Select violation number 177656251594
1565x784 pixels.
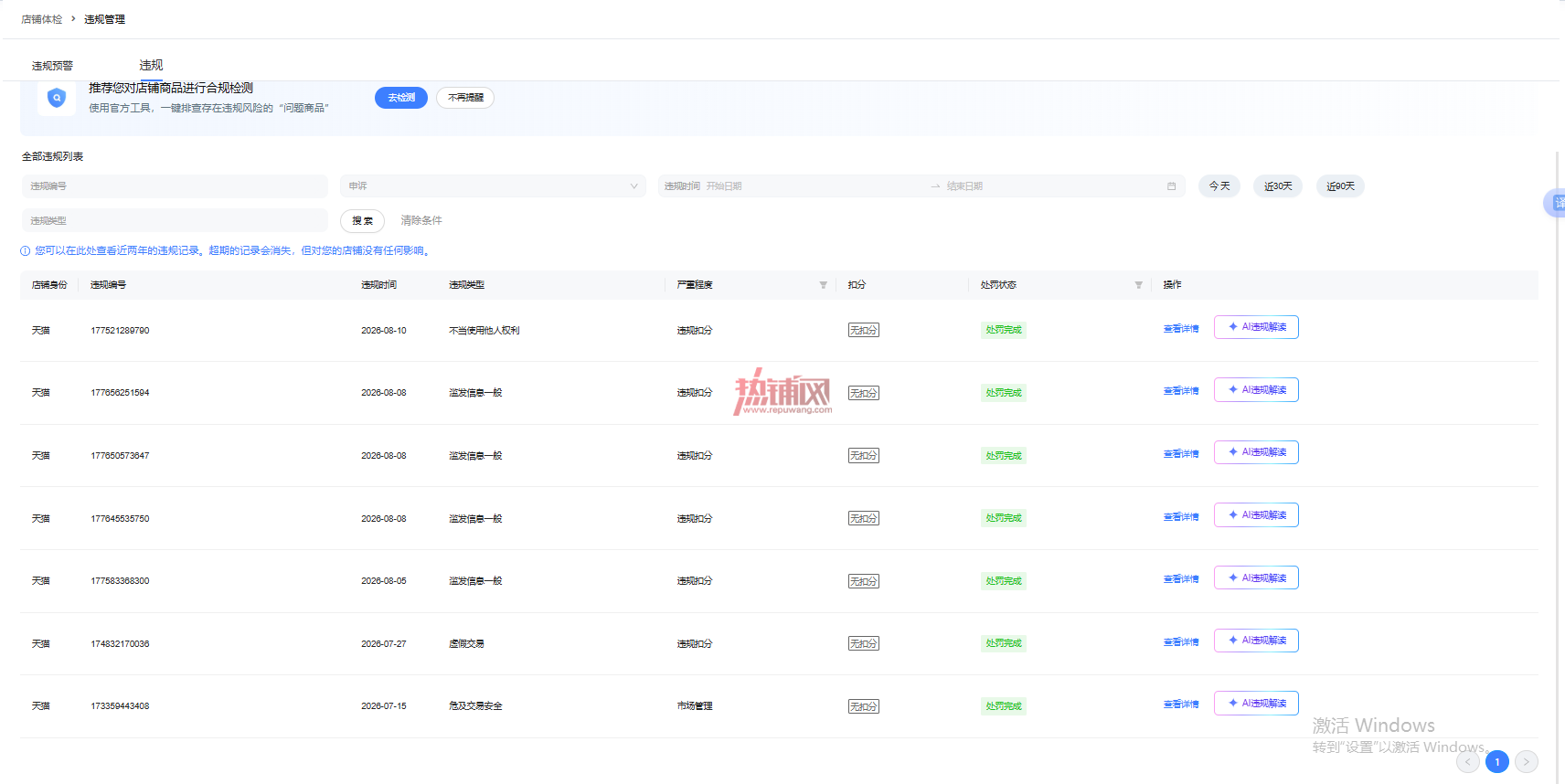pyautogui.click(x=120, y=393)
